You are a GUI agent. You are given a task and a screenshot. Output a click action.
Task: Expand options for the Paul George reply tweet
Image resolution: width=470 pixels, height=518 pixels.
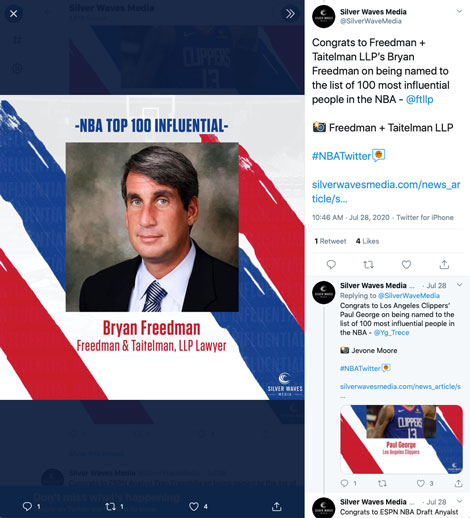point(459,285)
